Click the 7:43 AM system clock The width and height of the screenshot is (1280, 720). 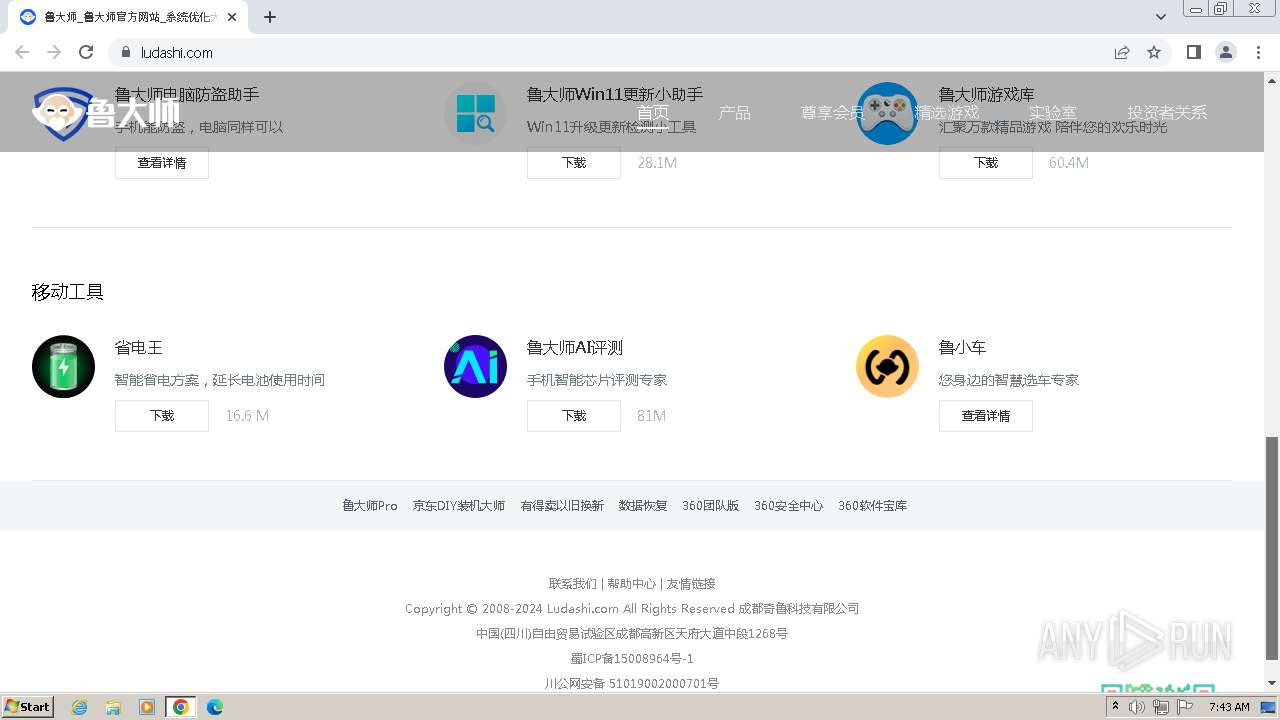tap(1229, 707)
